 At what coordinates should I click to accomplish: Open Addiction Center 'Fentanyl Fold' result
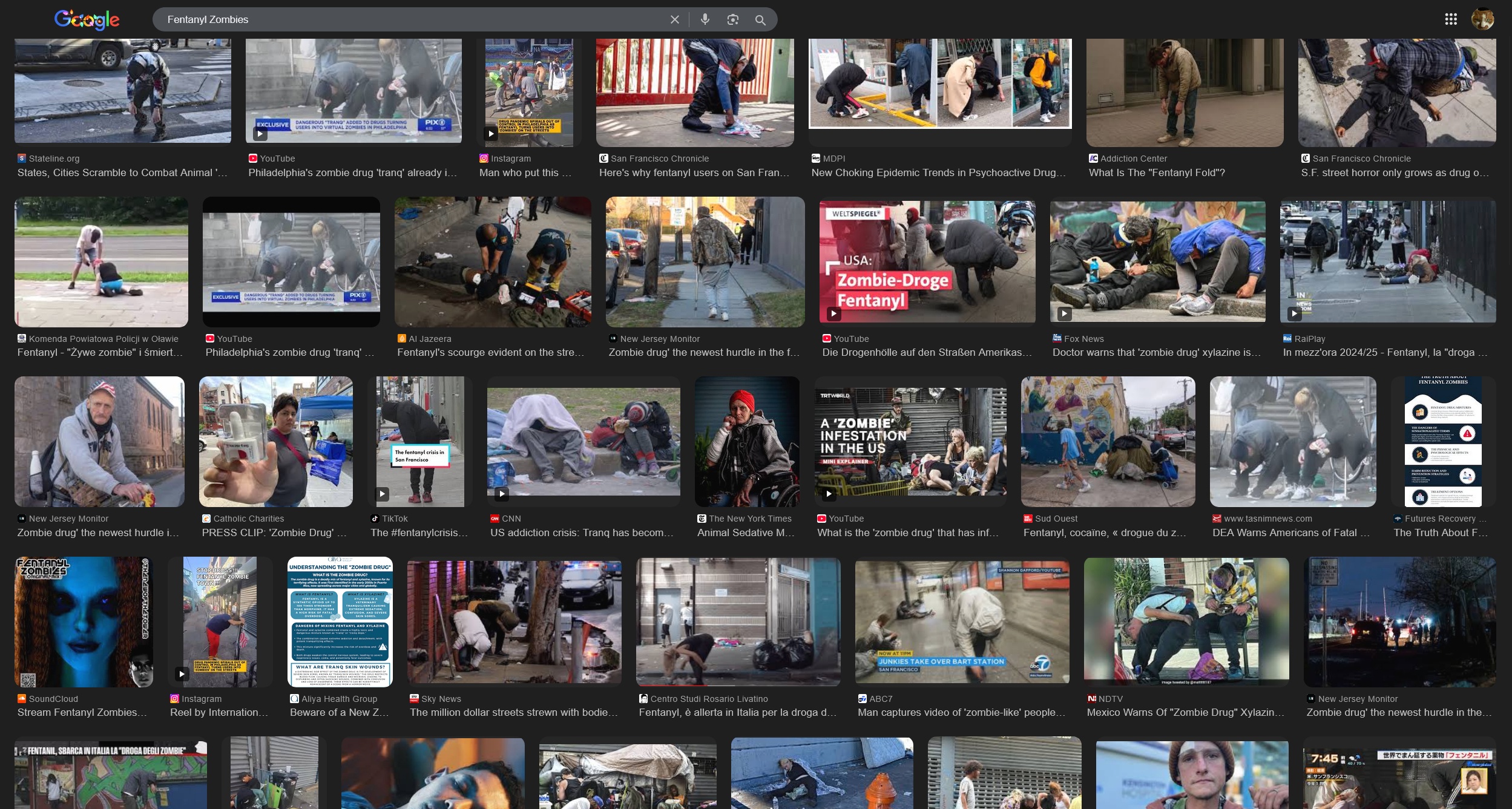1156,172
